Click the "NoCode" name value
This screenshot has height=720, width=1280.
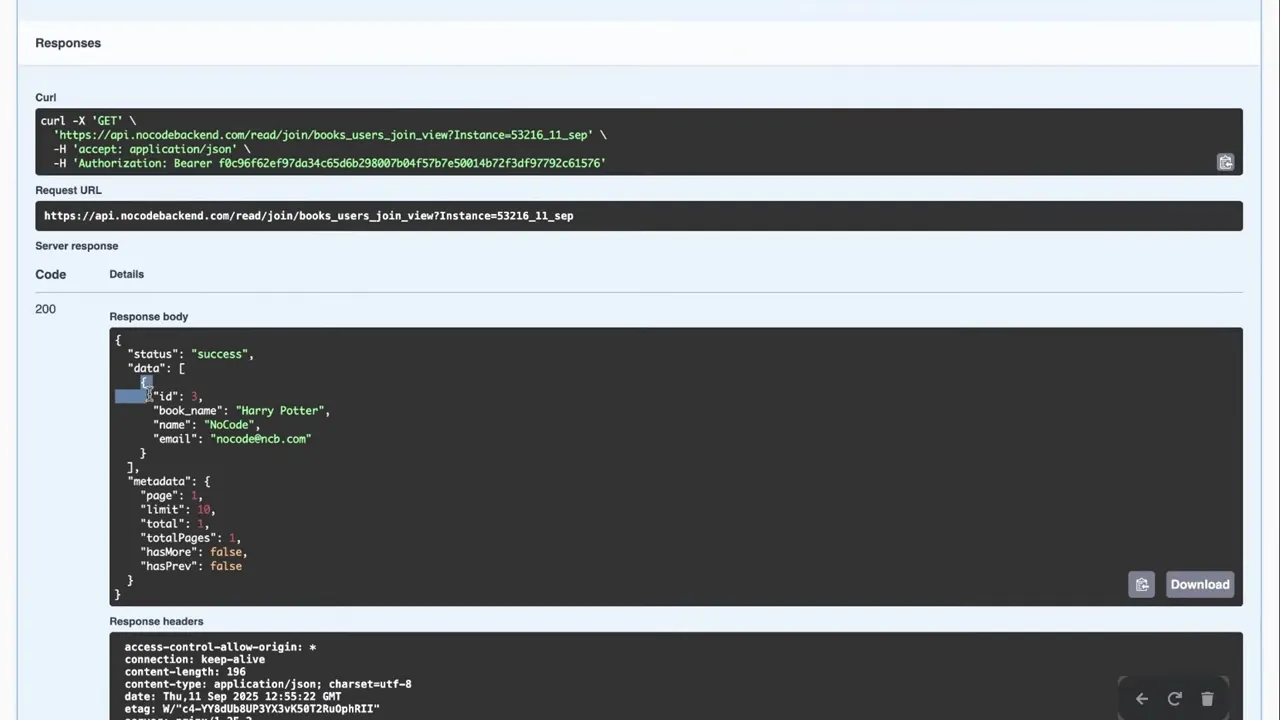coord(230,425)
